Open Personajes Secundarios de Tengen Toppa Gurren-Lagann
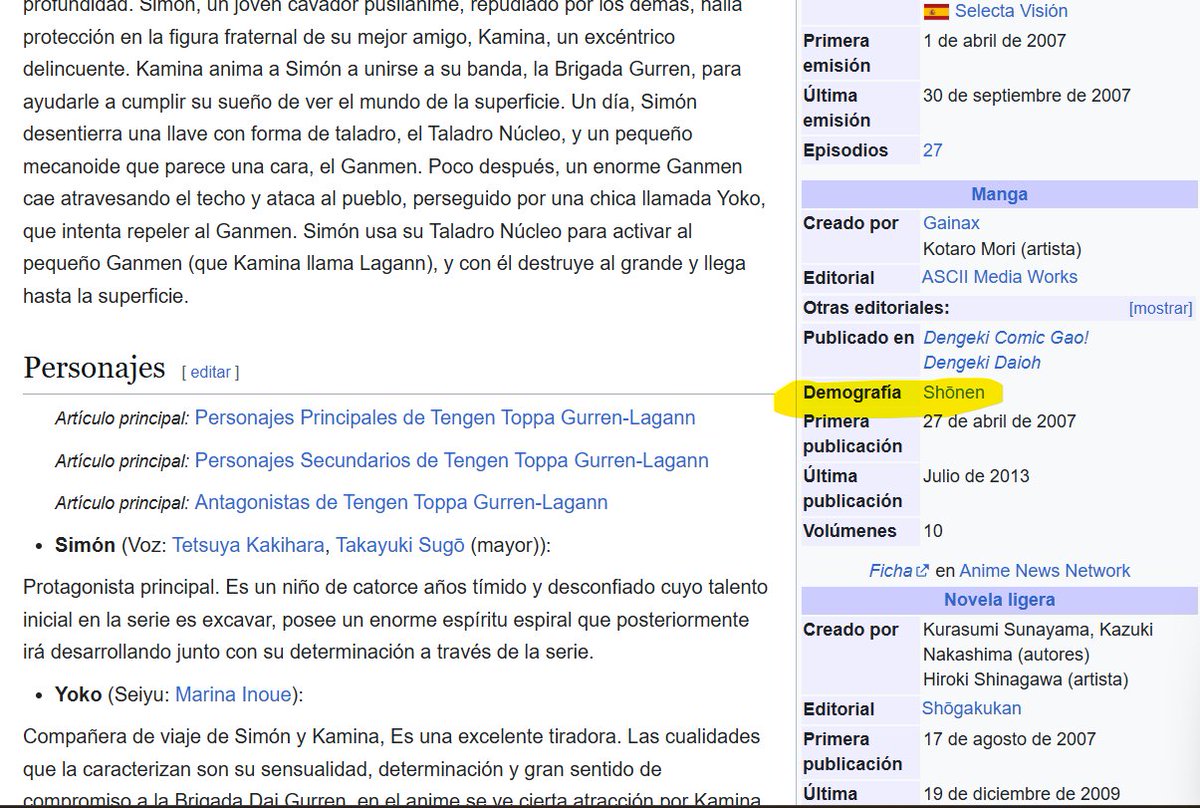Image resolution: width=1200 pixels, height=808 pixels. pos(452,461)
